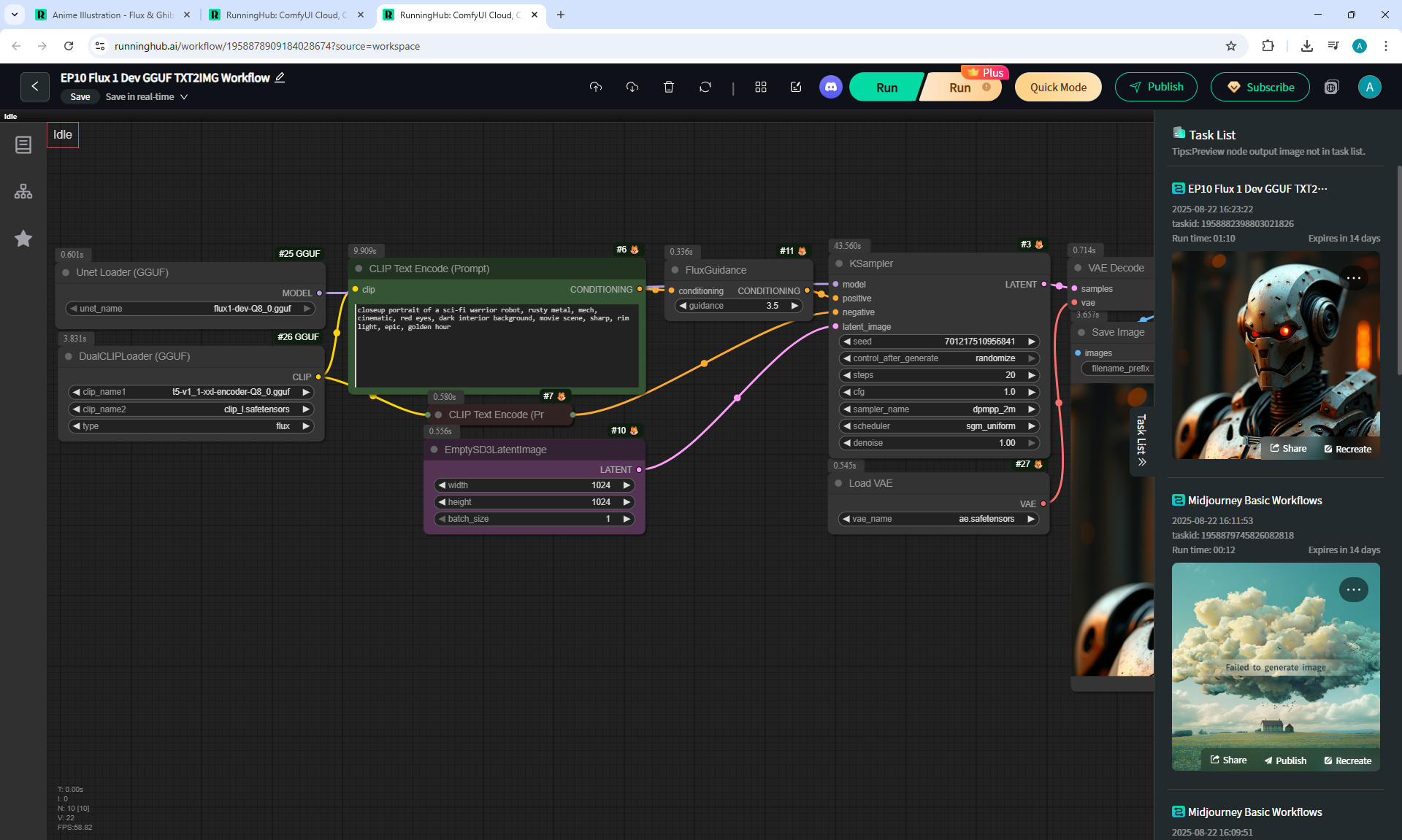Toggle the KSampler node collapse dot
Image resolution: width=1402 pixels, height=840 pixels.
coord(839,263)
